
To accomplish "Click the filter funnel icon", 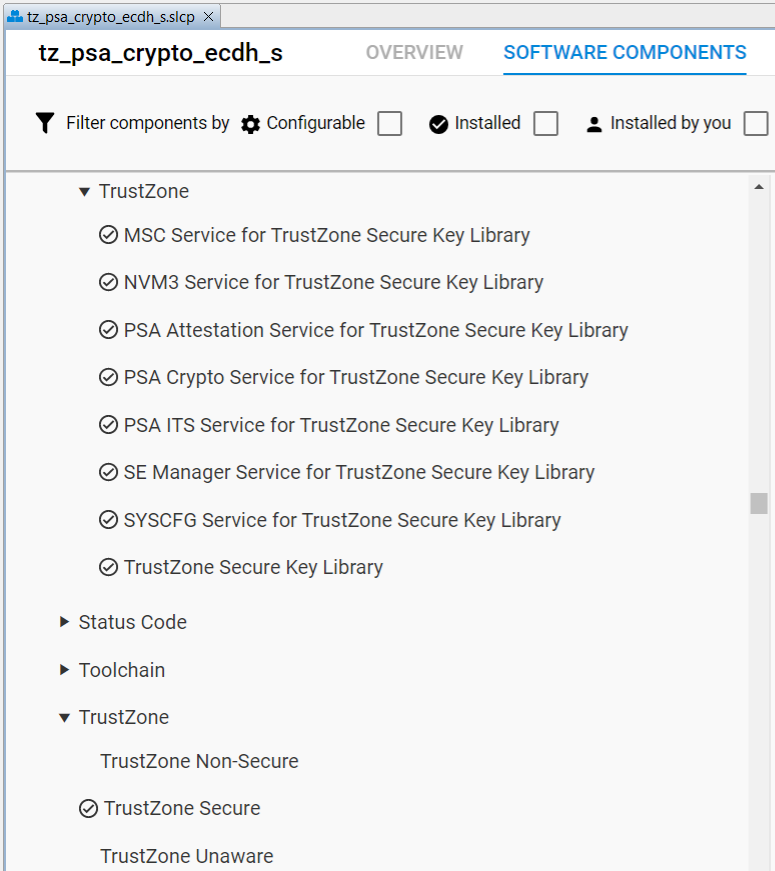I will click(x=44, y=122).
